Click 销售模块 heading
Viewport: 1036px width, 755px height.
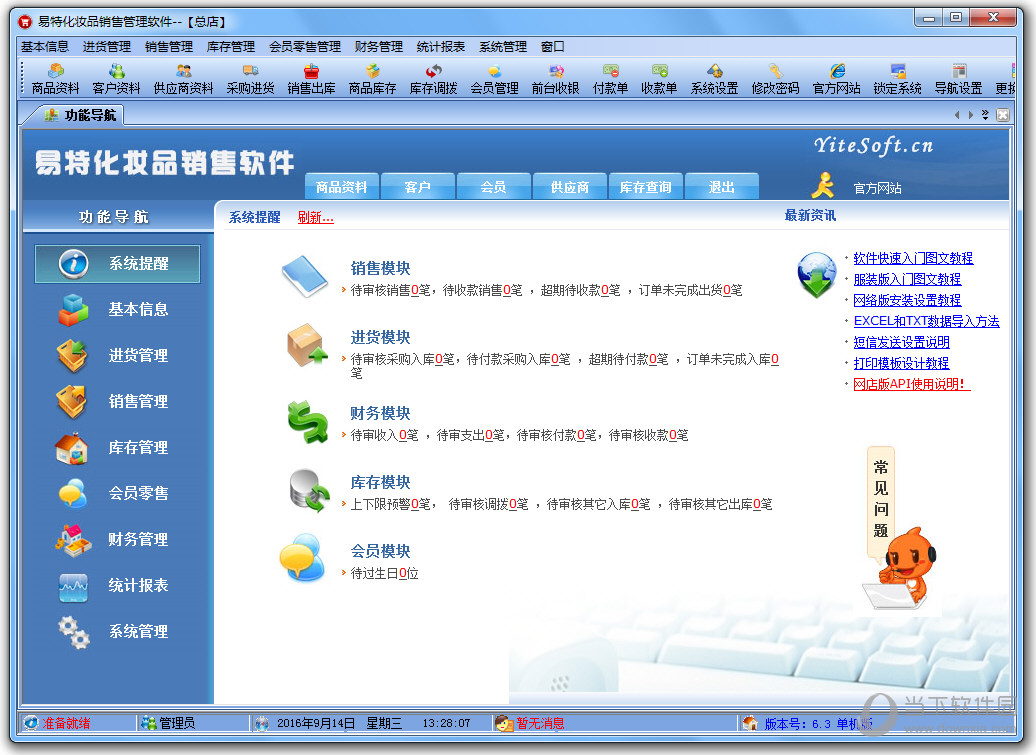381,268
